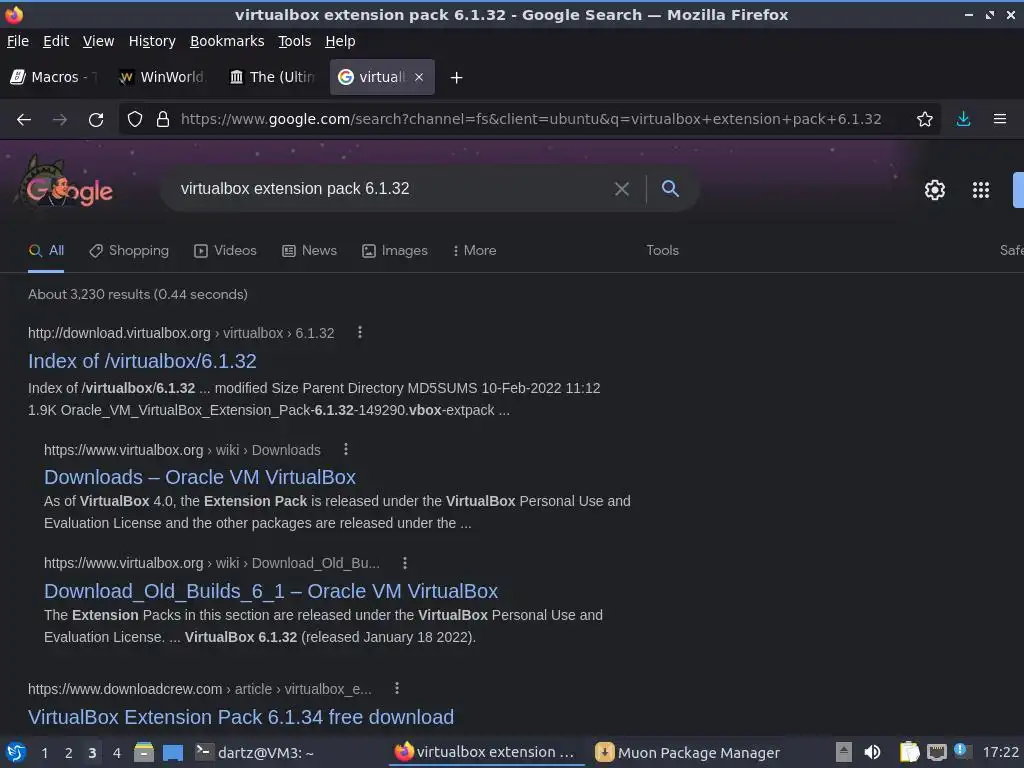
Task: Switch to virtual desktop 2
Action: click(69, 753)
